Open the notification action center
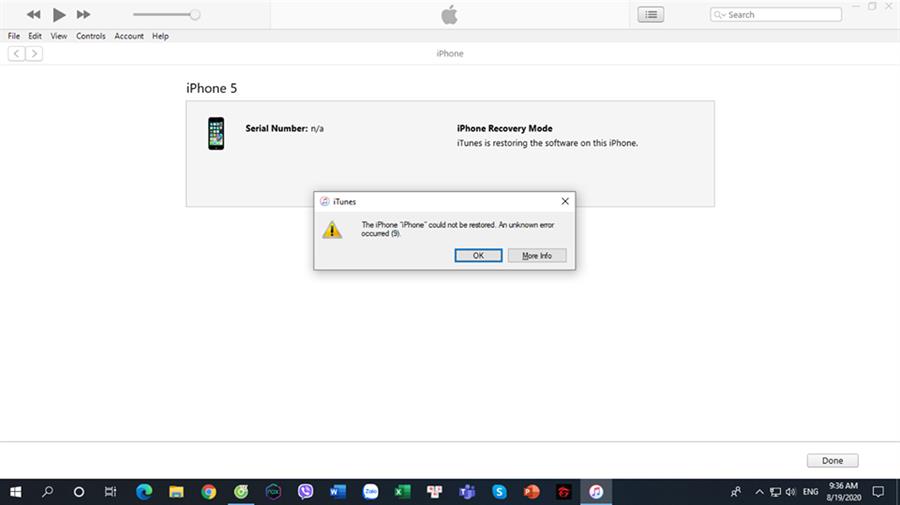This screenshot has height=505, width=900. 878,492
